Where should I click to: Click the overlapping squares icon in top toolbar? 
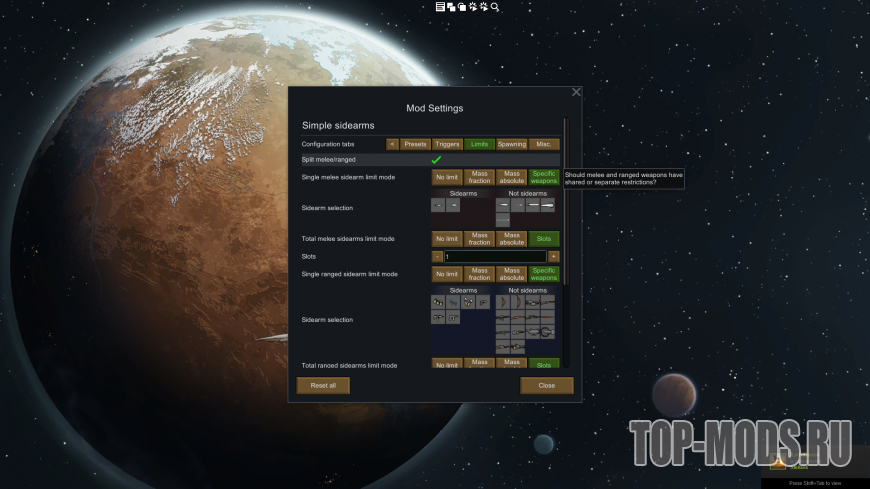tap(451, 7)
